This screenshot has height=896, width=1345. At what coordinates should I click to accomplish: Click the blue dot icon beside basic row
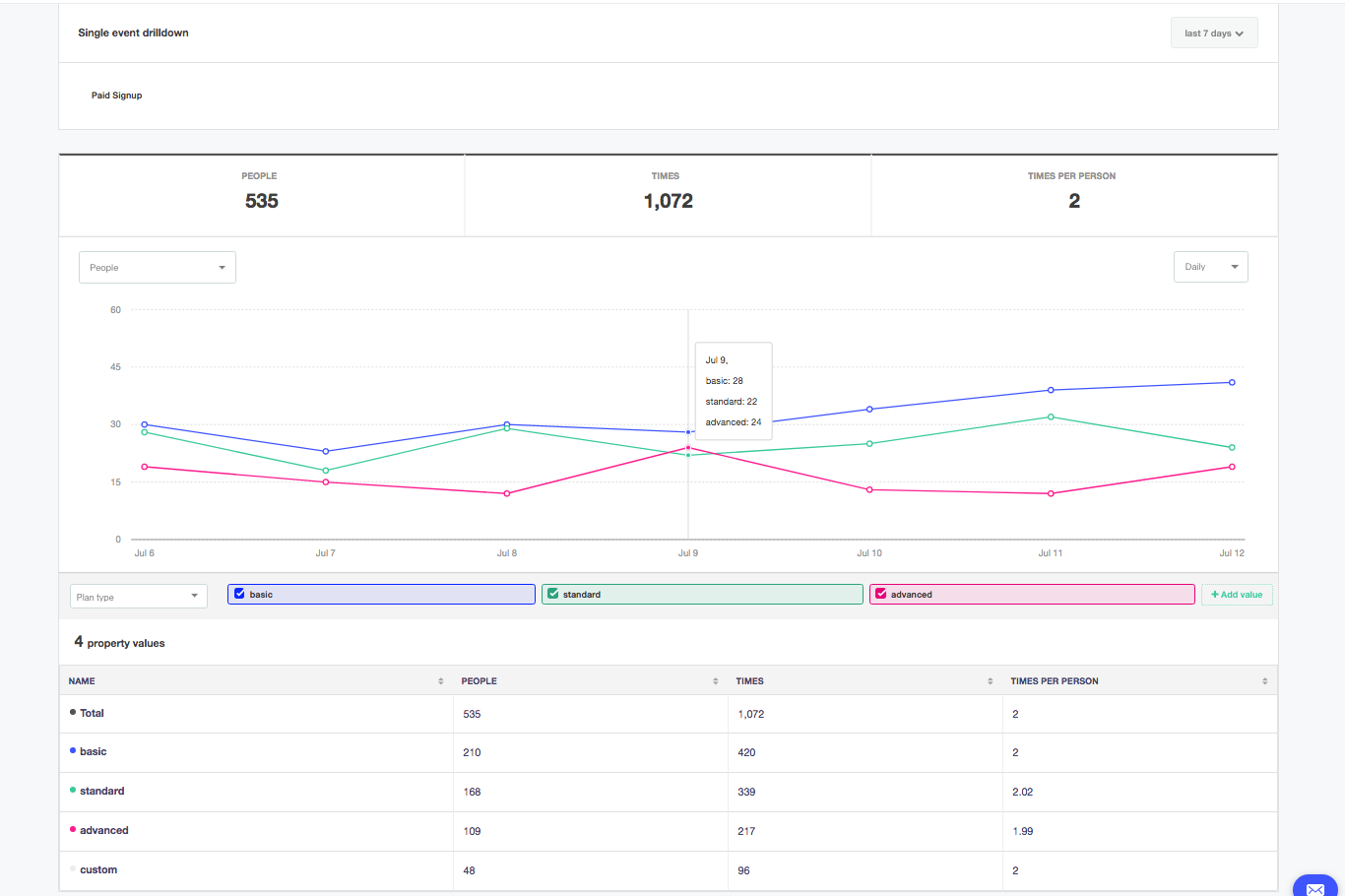pos(73,751)
